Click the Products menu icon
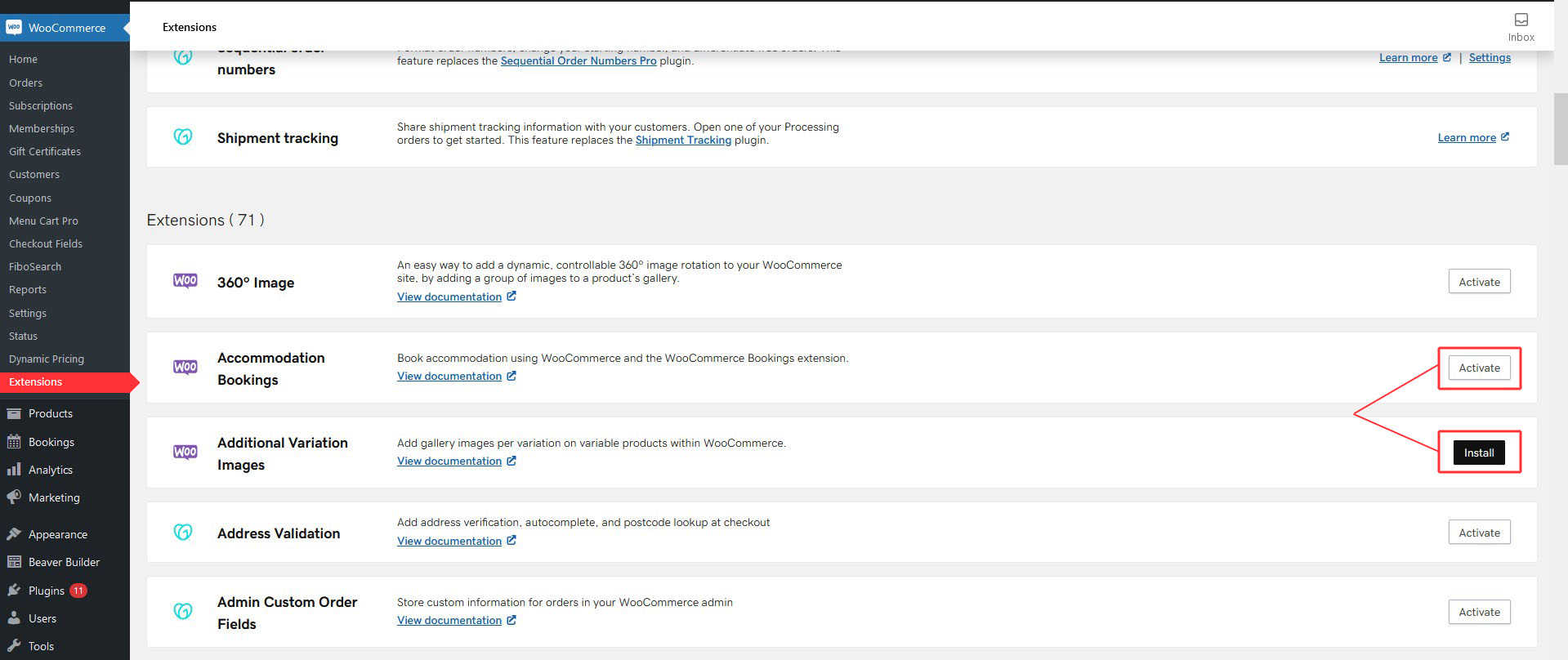 coord(14,413)
